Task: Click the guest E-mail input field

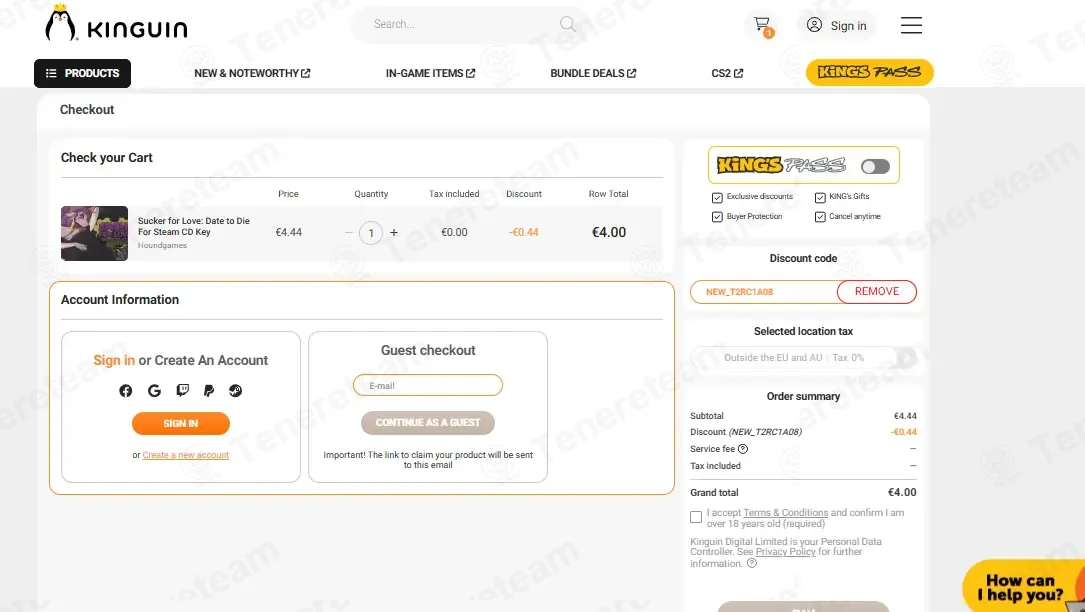Action: (x=428, y=386)
